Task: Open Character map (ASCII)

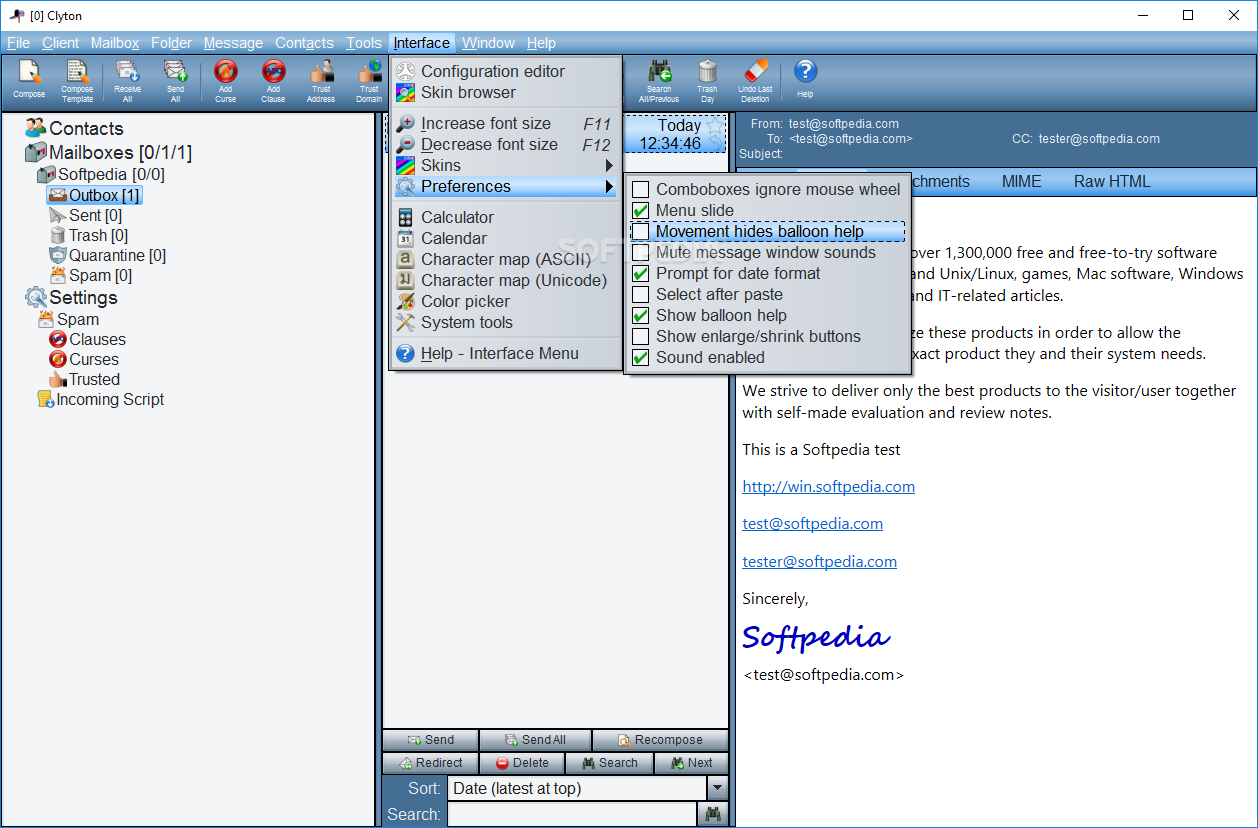Action: click(x=505, y=259)
